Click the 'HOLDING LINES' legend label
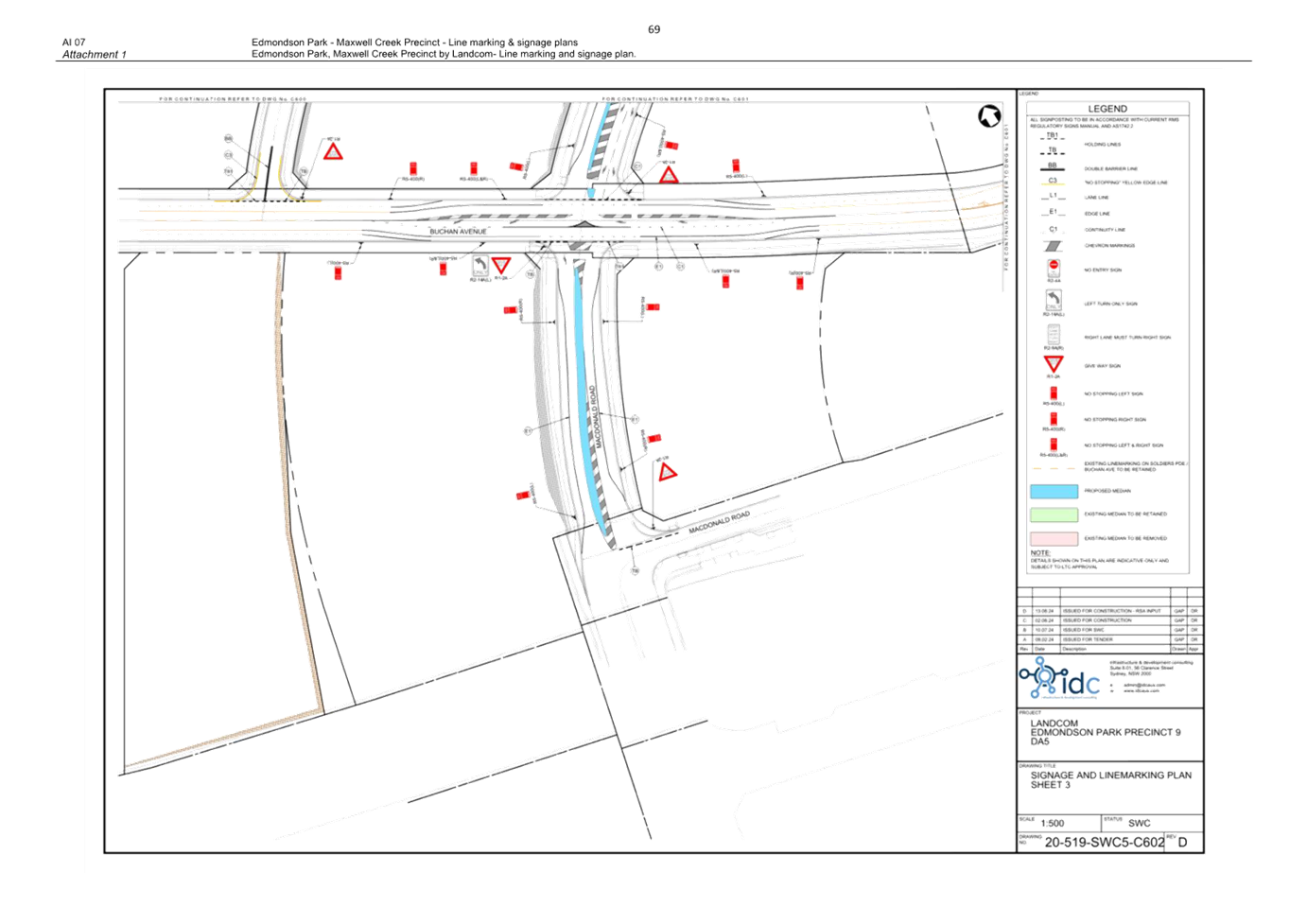Viewport: 1307px width, 924px height. tap(1103, 145)
